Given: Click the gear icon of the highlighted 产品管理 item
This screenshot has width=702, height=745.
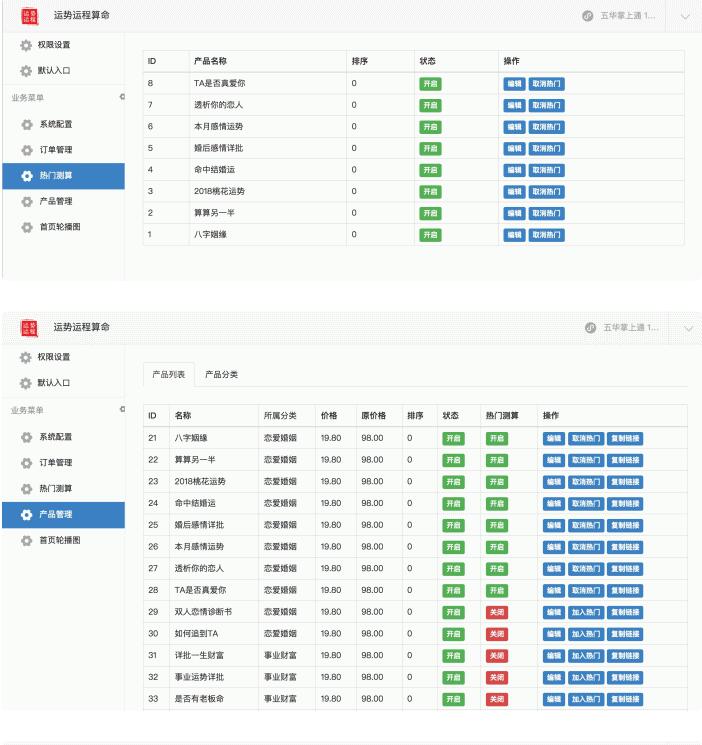Looking at the screenshot, I should click(x=28, y=514).
